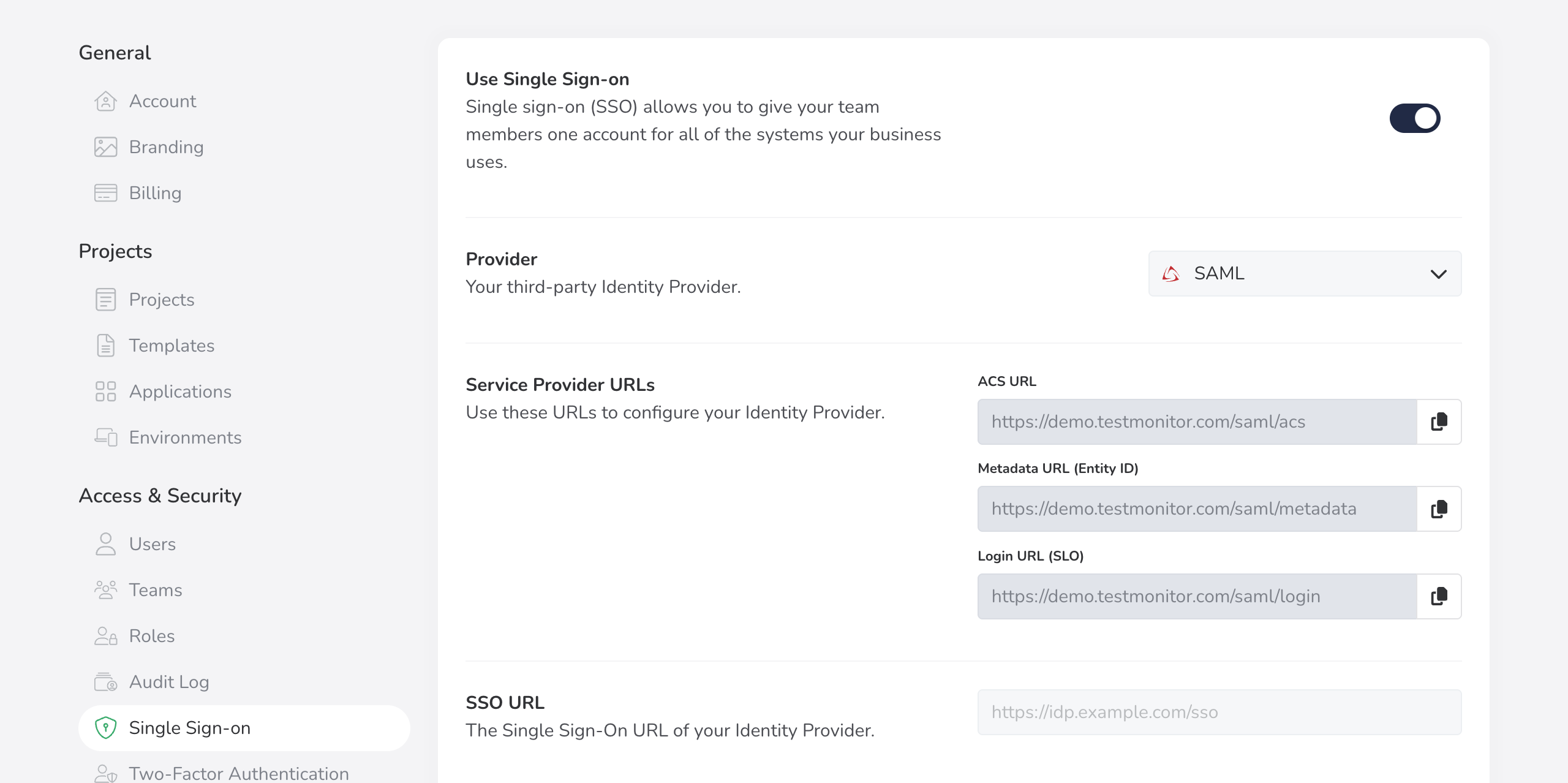The height and width of the screenshot is (783, 1568).
Task: Turn off the Use Single Sign-on toggle
Action: pos(1414,118)
